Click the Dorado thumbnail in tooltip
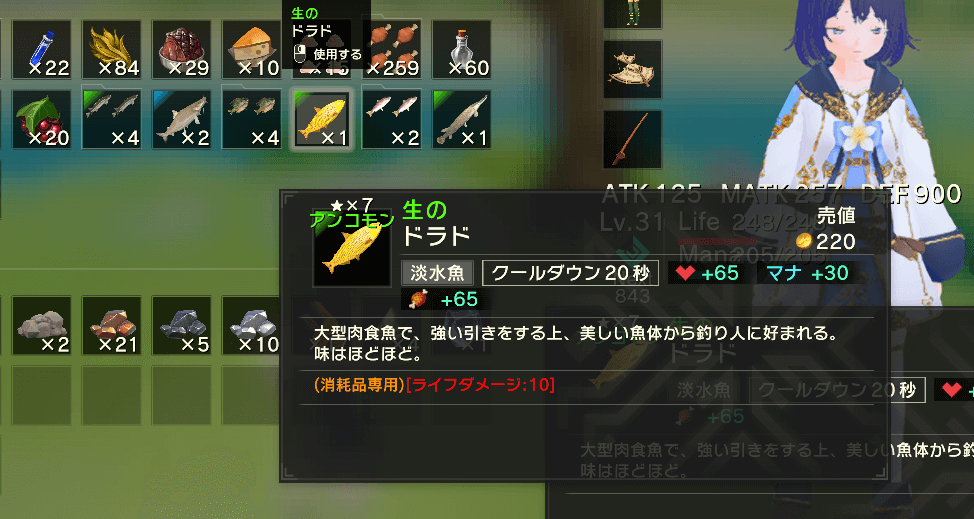The width and height of the screenshot is (974, 519). (x=352, y=248)
